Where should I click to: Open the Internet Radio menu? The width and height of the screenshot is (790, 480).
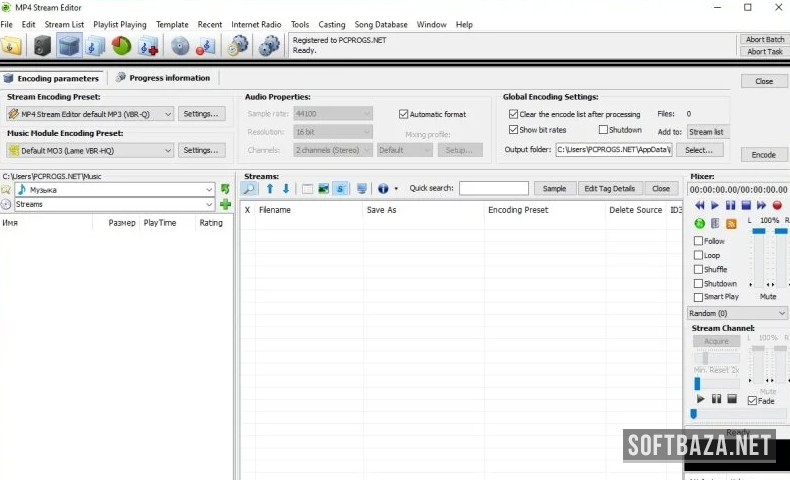(257, 24)
